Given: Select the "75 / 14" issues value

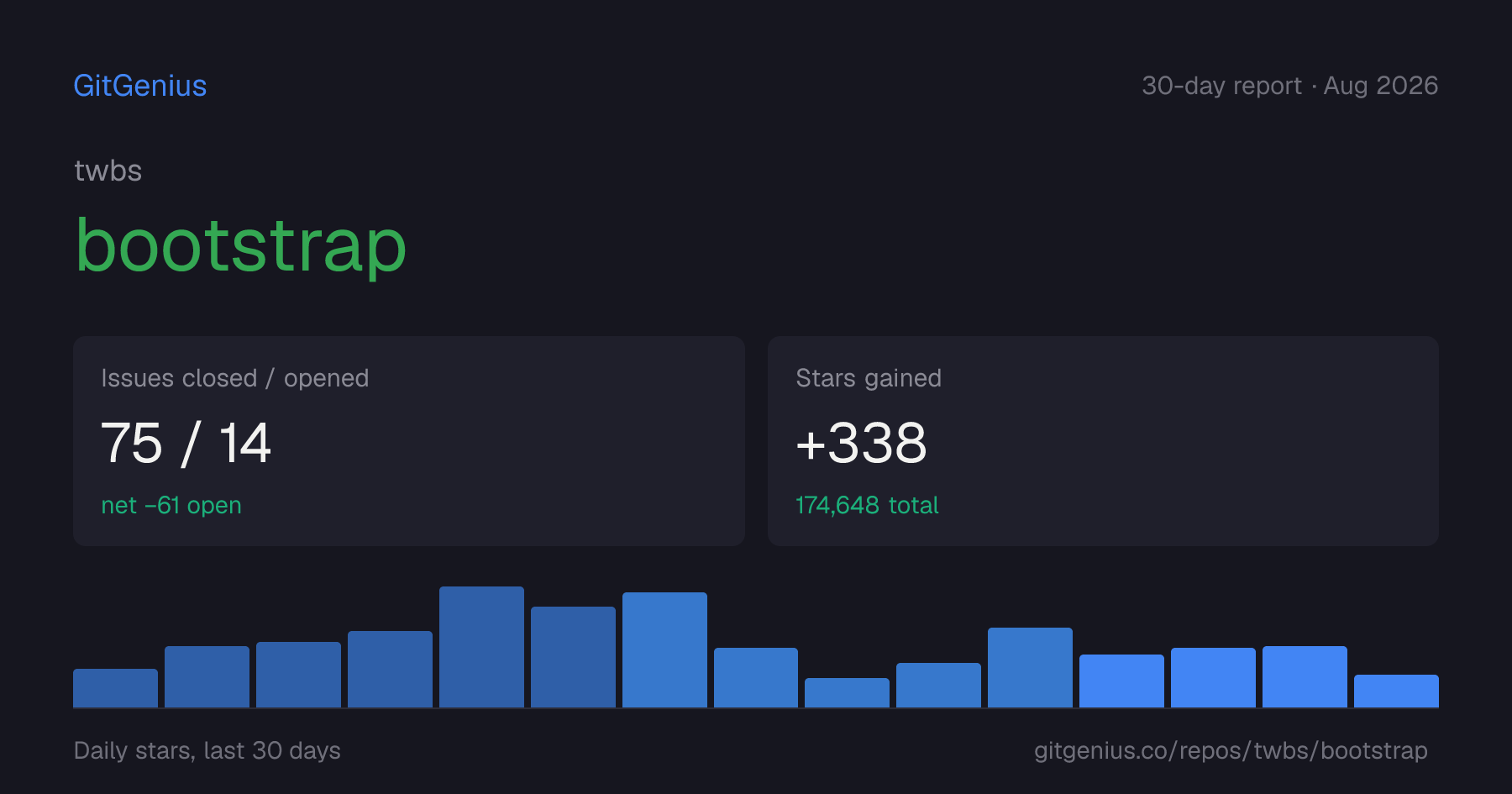Looking at the screenshot, I should [x=186, y=443].
